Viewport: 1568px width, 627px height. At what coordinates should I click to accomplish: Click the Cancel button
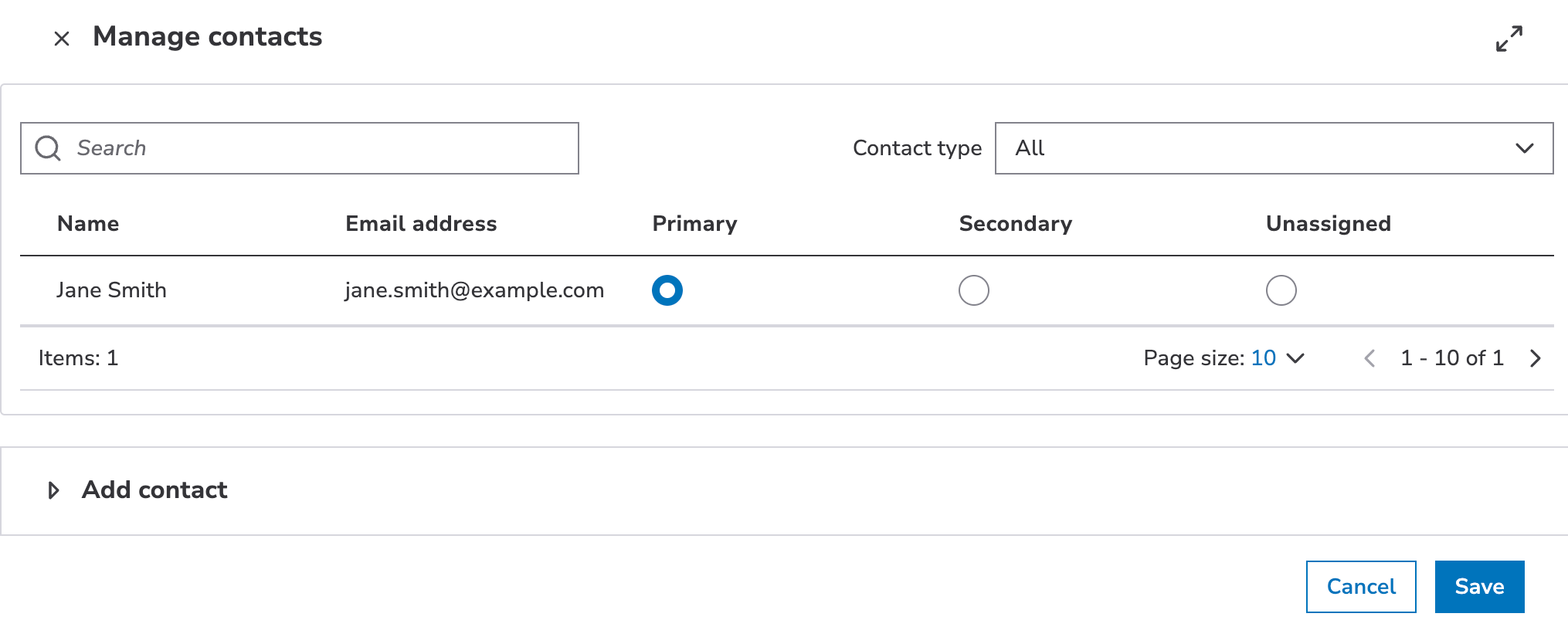click(x=1360, y=587)
